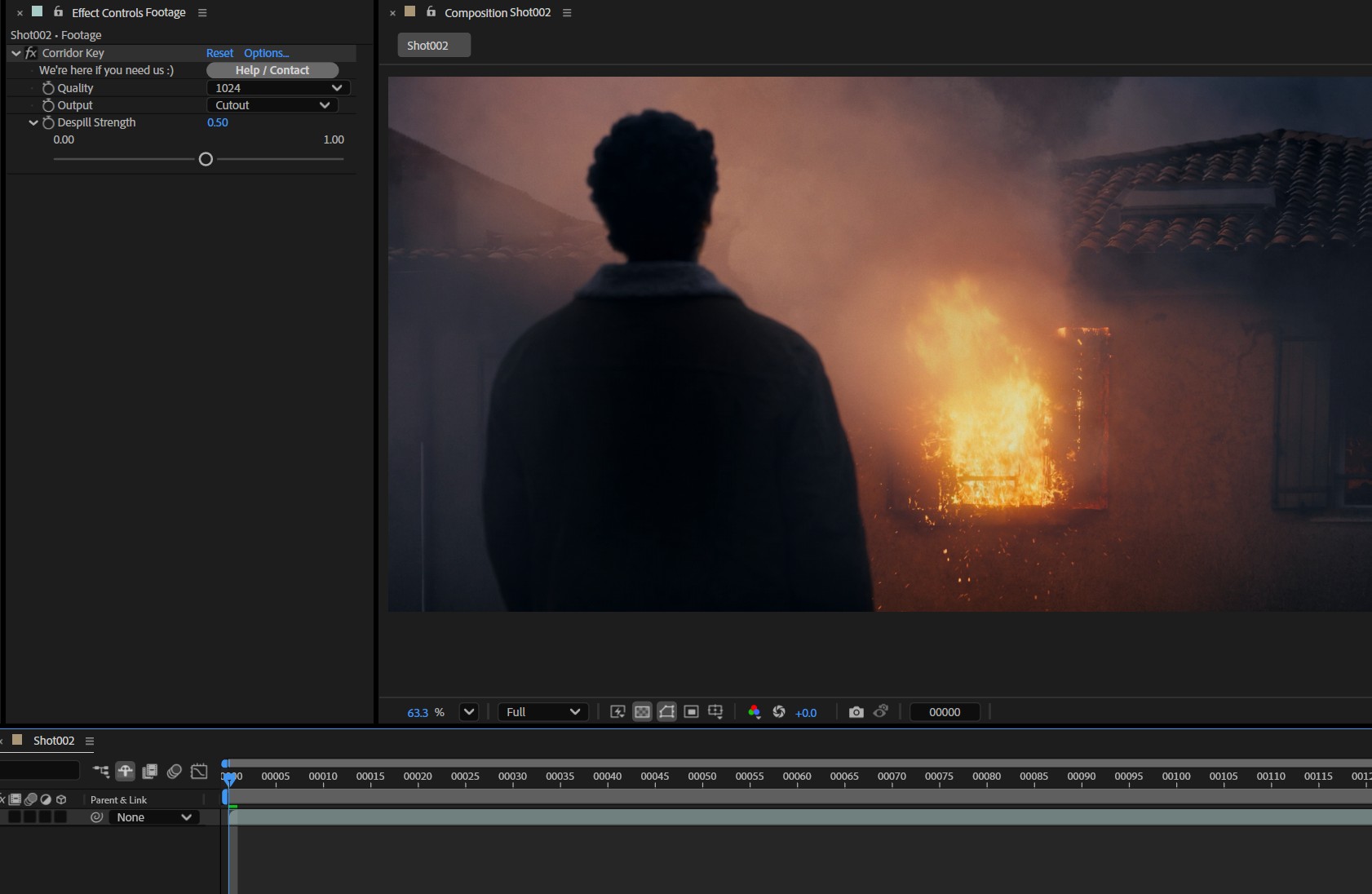Toggle the Despill Strength stopwatch

pyautogui.click(x=48, y=122)
